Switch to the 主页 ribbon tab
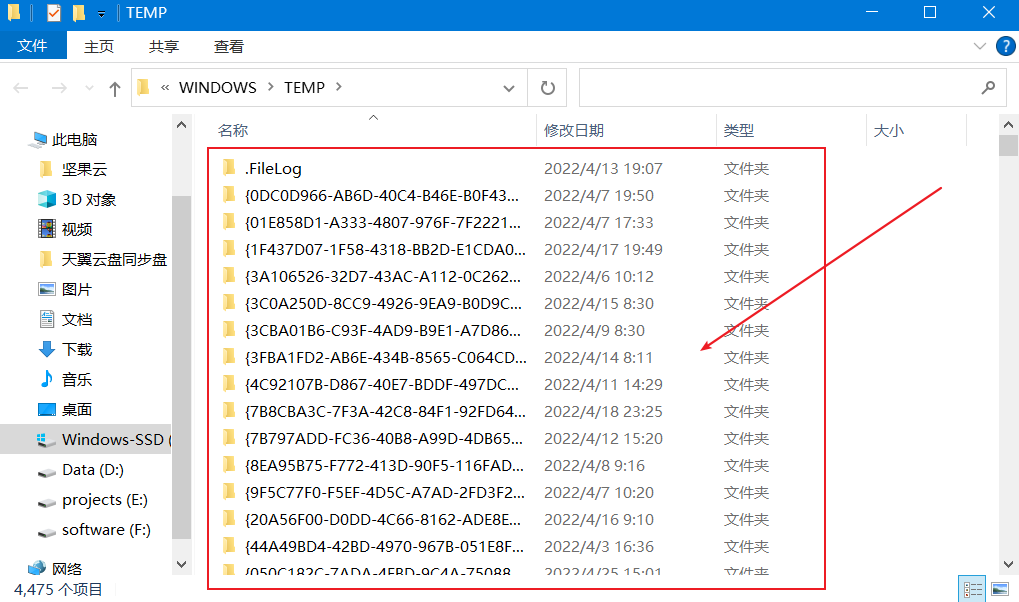The image size is (1019, 602). coord(99,47)
